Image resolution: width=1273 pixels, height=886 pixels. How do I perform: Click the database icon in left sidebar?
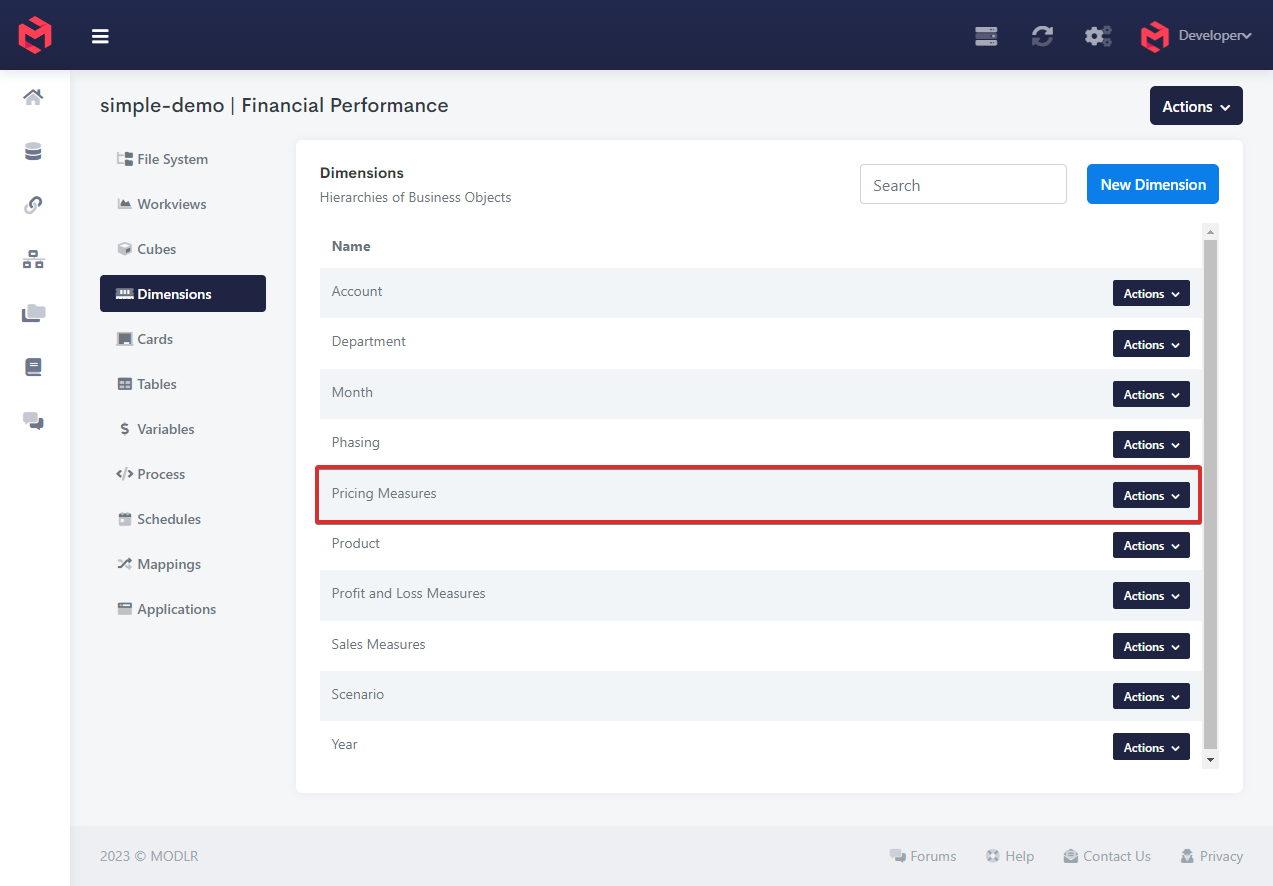pos(33,152)
